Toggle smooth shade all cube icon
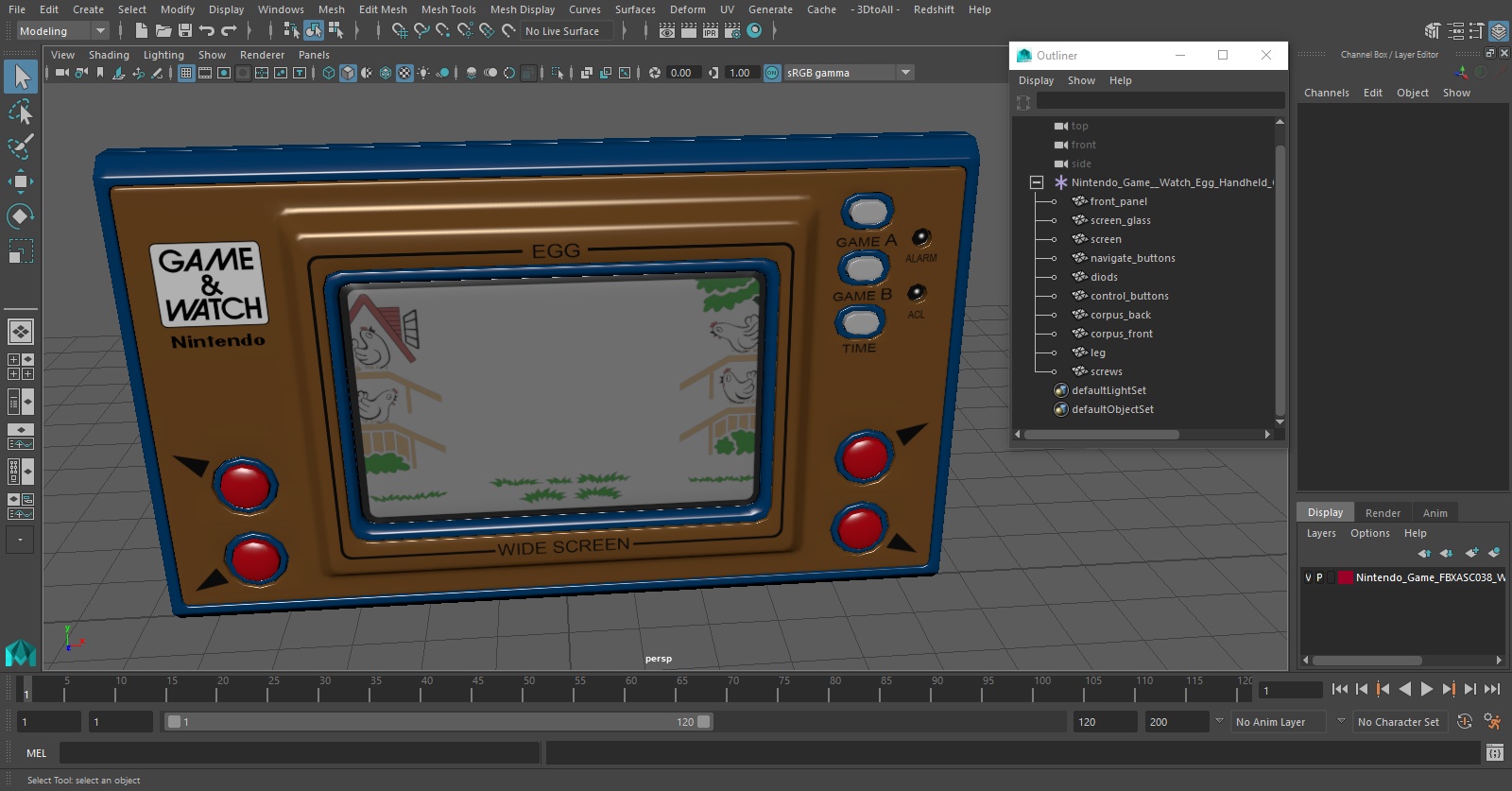This screenshot has width=1512, height=791. (348, 73)
